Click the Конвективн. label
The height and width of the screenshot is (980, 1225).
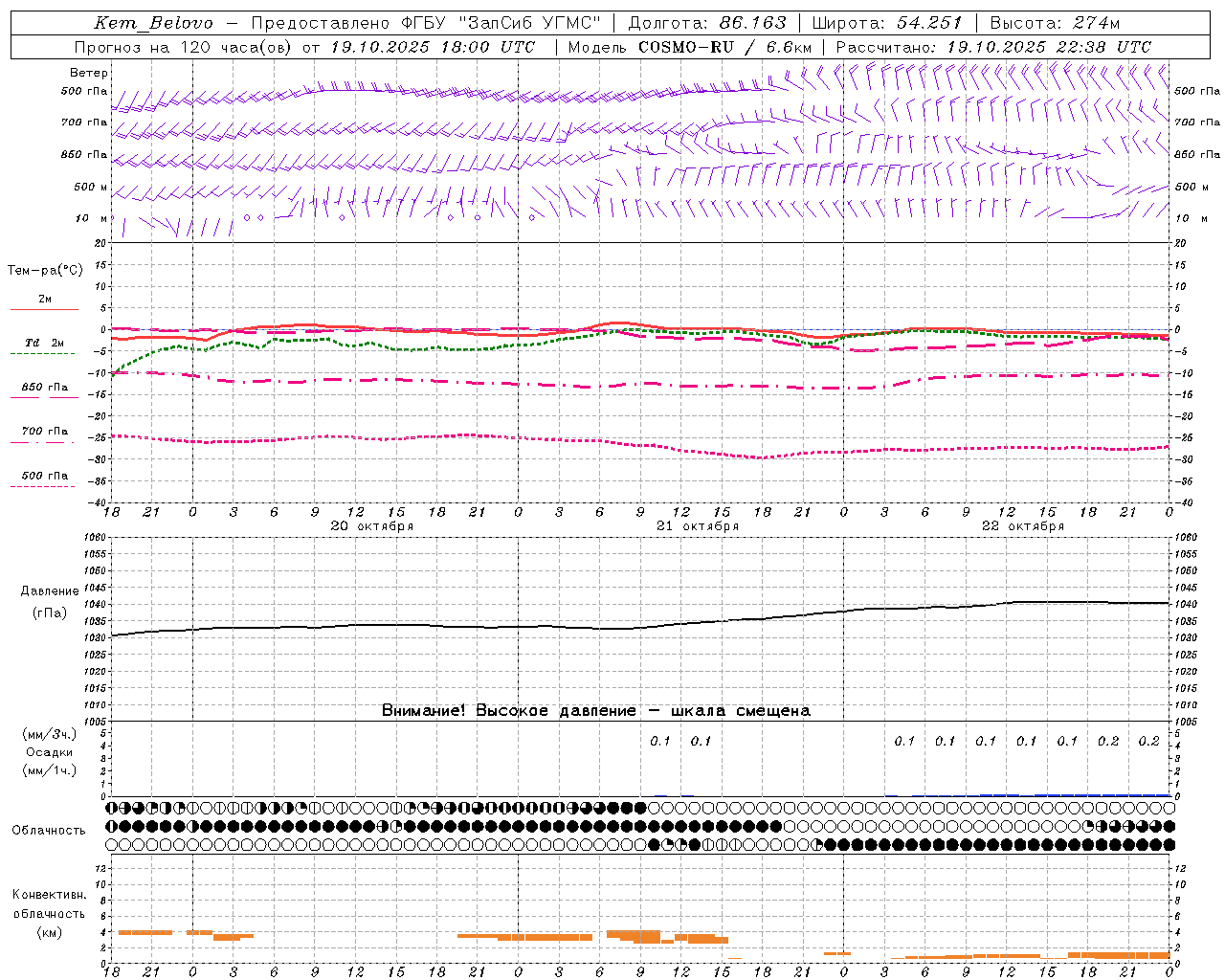50,895
